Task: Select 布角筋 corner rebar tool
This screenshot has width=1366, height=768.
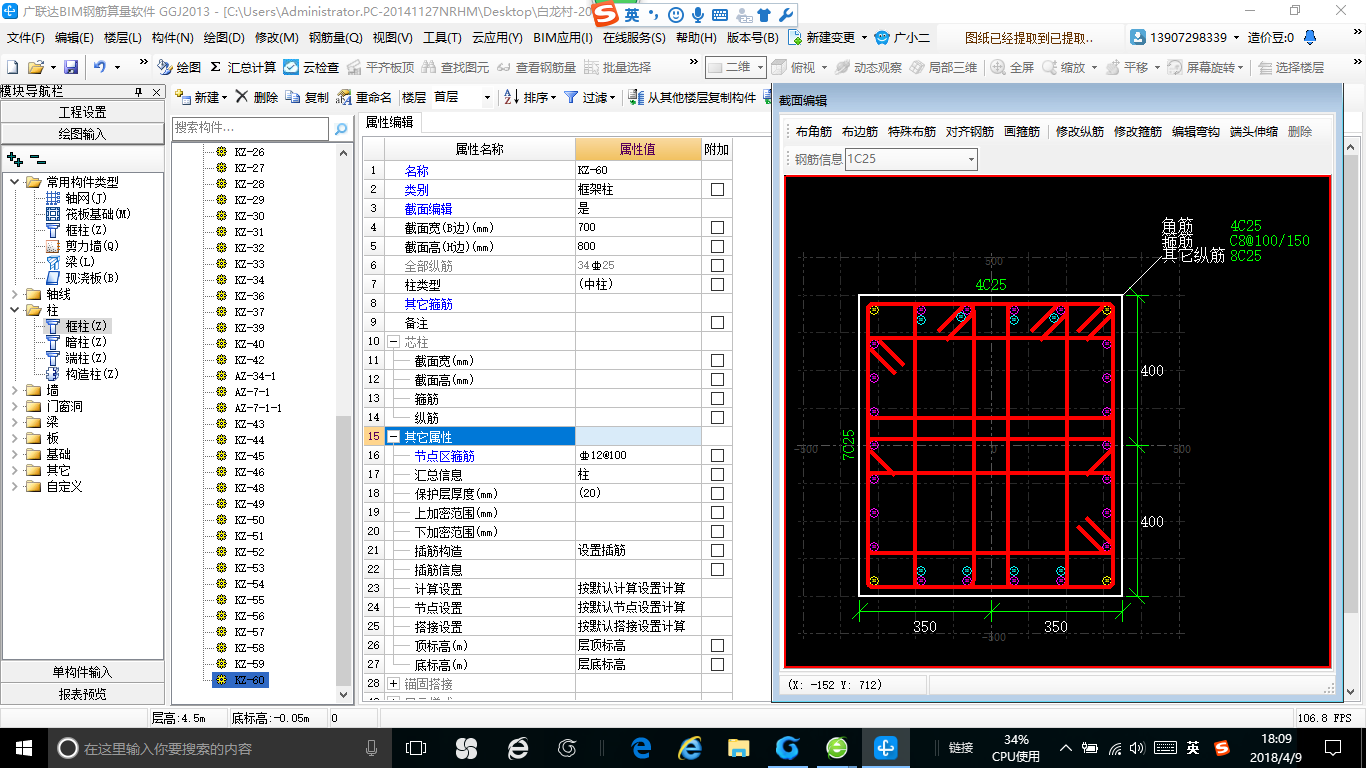Action: [814, 131]
